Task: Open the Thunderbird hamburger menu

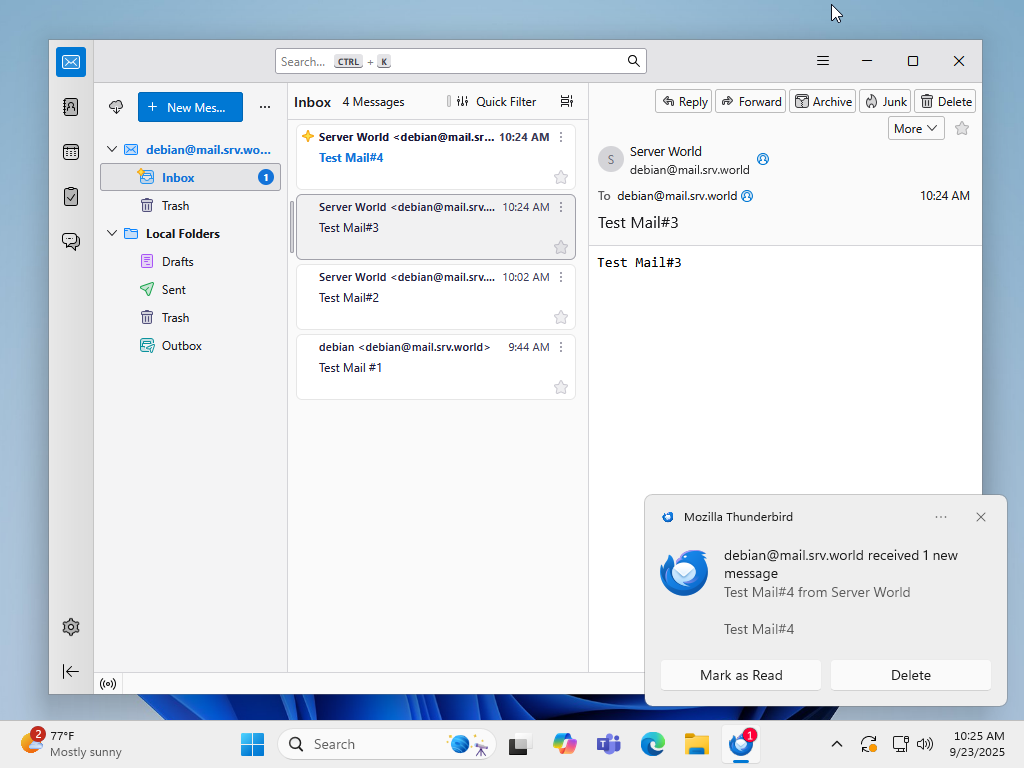Action: tap(823, 61)
